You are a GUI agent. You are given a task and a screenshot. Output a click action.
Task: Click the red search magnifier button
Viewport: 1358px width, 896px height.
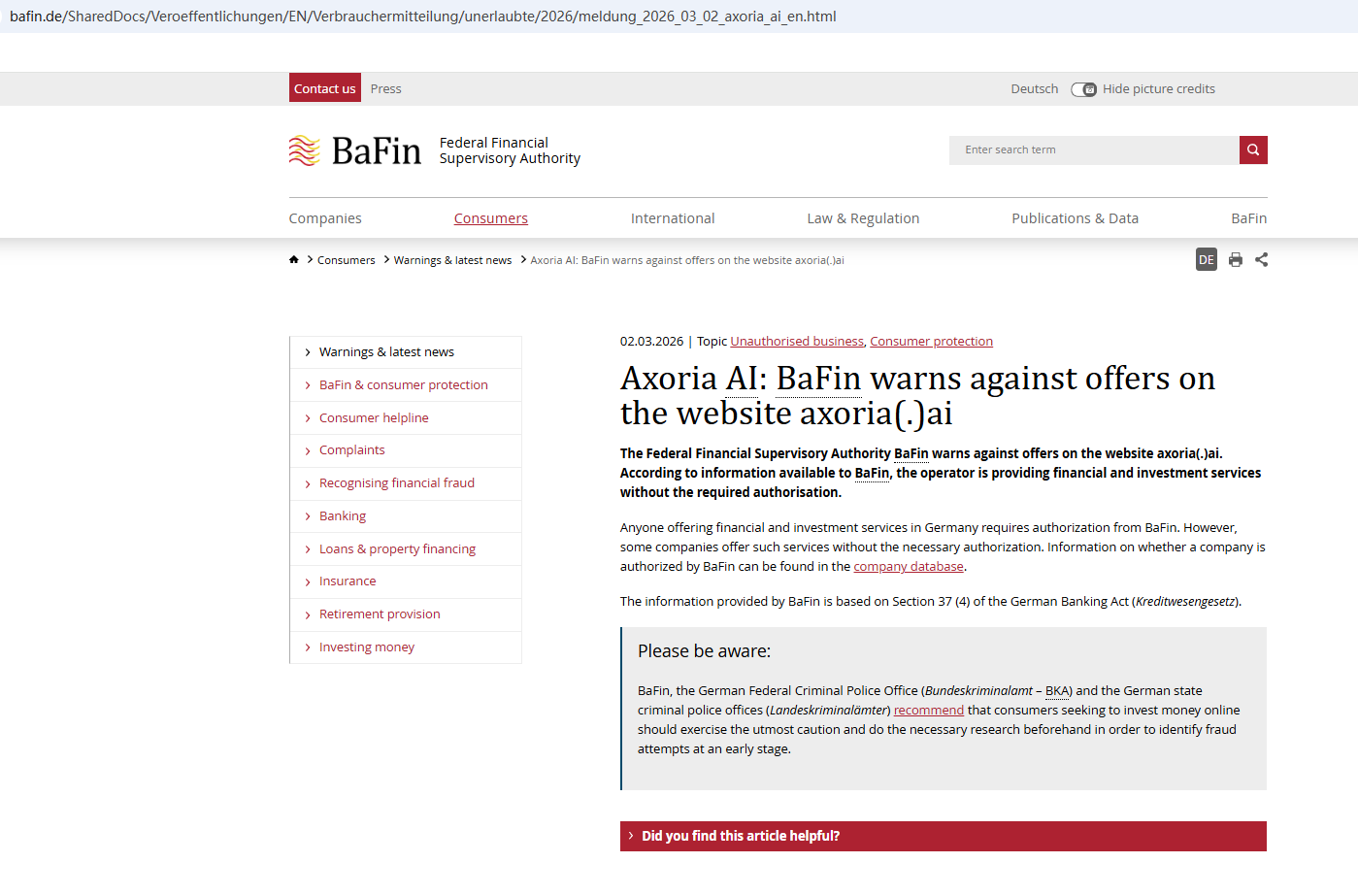pyautogui.click(x=1253, y=149)
